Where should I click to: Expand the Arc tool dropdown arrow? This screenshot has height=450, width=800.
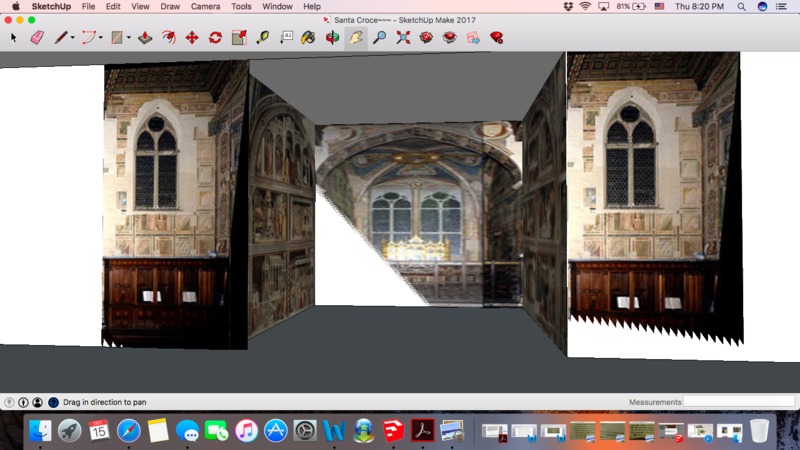click(101, 38)
